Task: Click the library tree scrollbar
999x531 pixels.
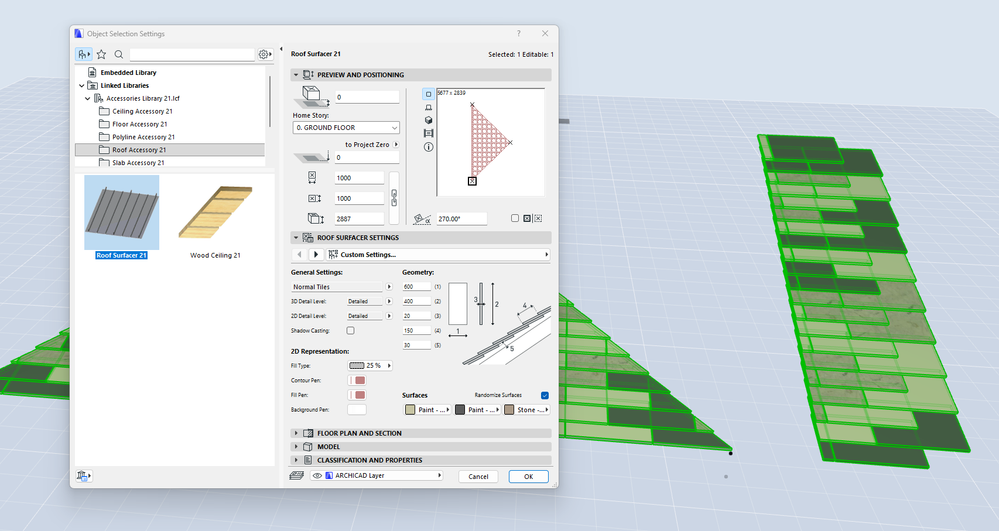Action: coord(270,102)
